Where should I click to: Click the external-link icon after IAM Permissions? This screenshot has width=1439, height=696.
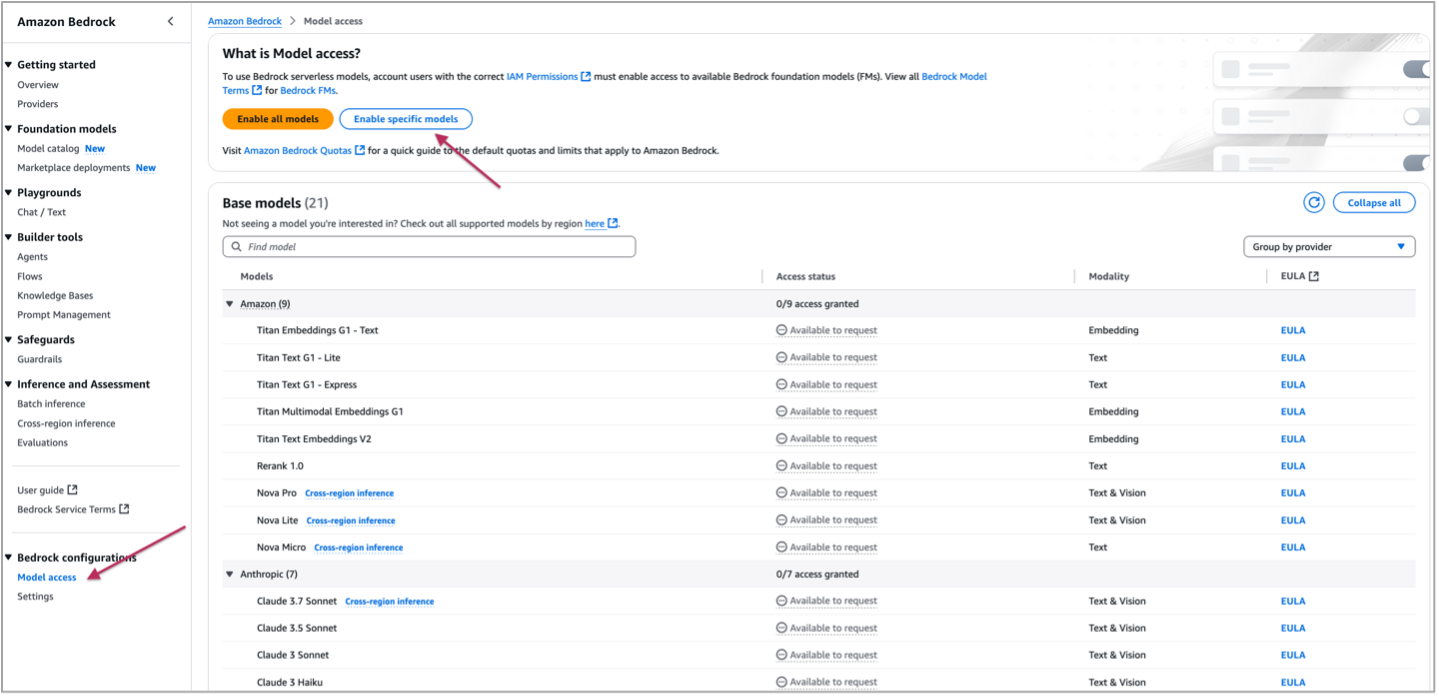[x=586, y=77]
